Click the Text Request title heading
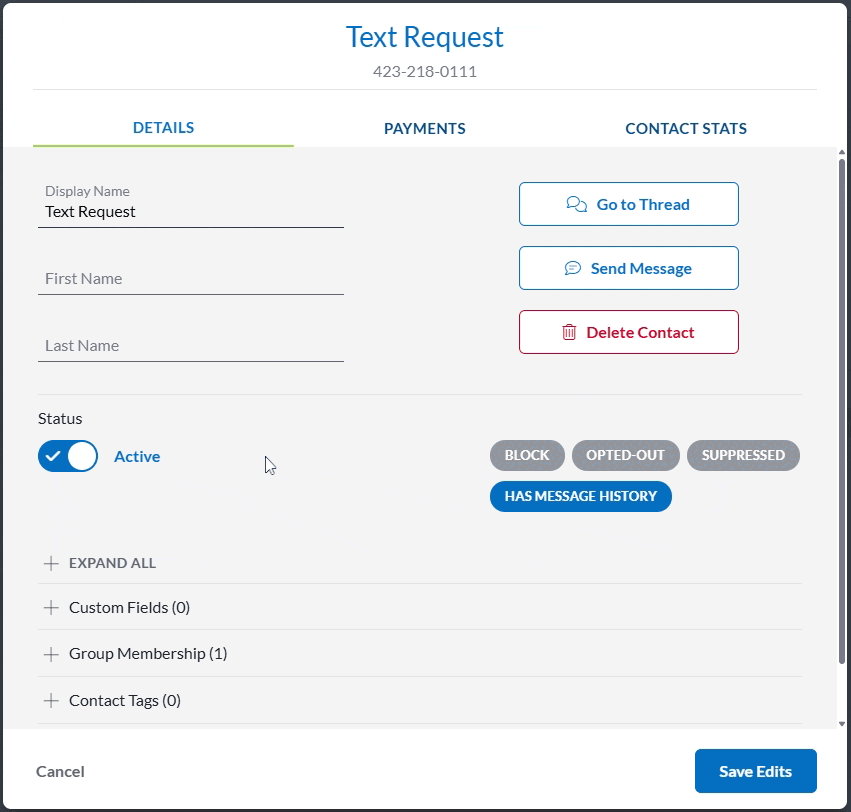 424,37
